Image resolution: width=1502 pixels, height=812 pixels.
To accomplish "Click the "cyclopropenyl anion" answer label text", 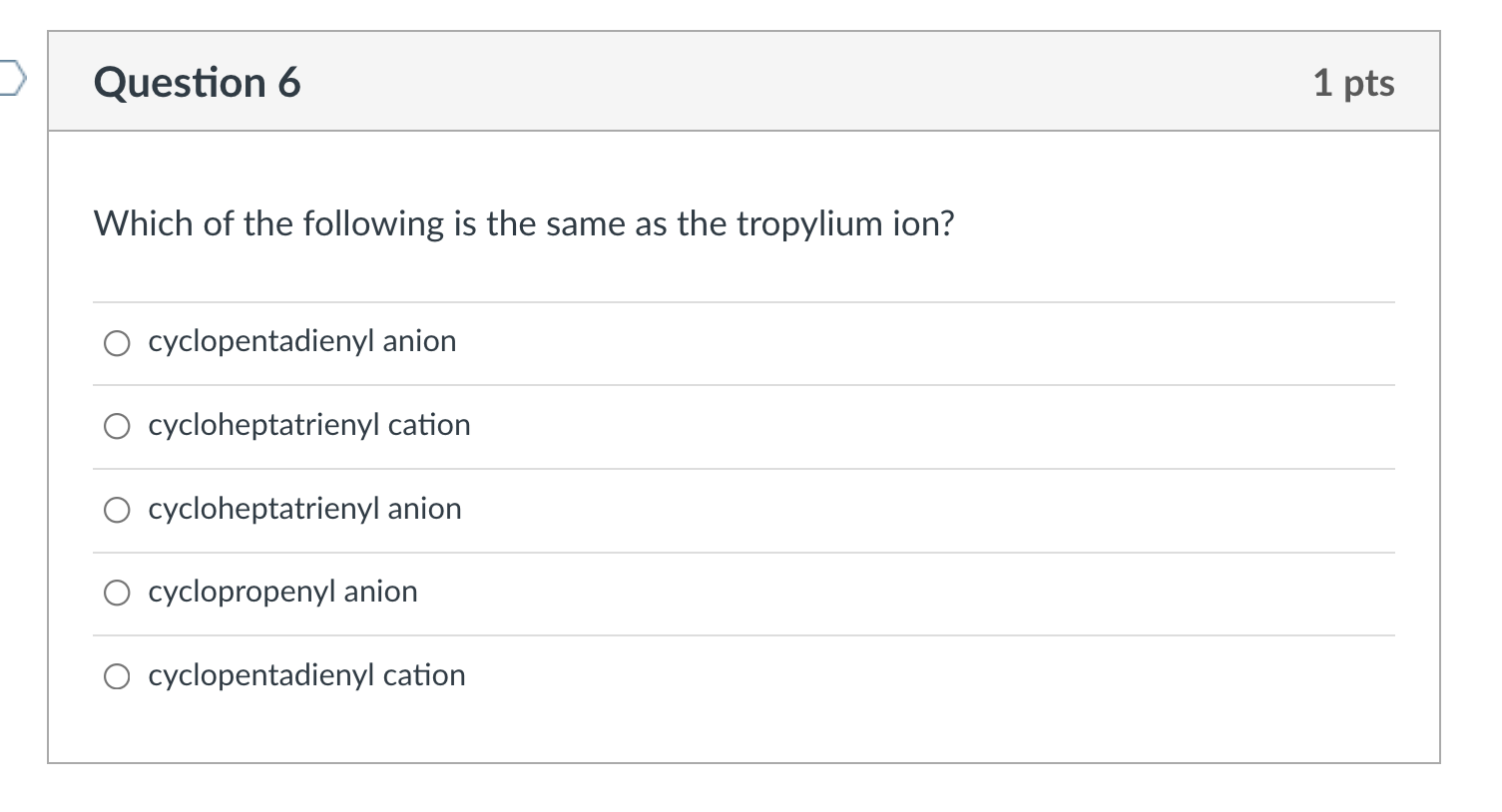I will click(282, 592).
